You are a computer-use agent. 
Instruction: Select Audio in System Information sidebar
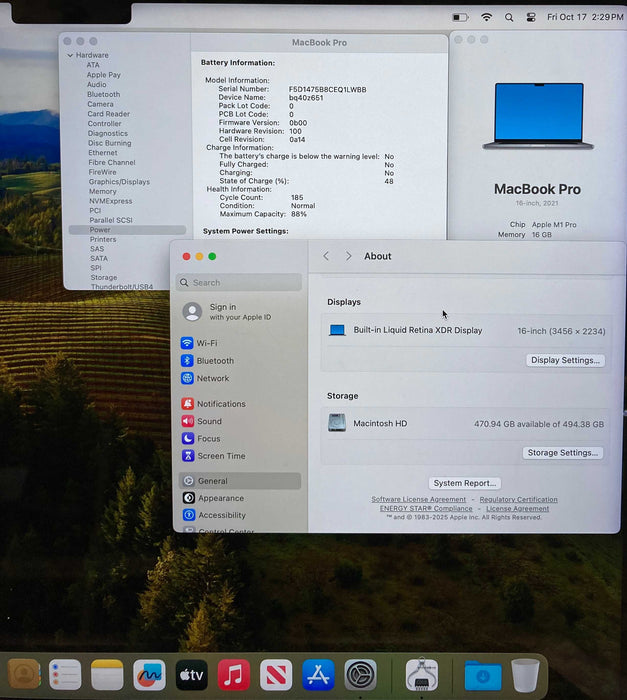(96, 85)
